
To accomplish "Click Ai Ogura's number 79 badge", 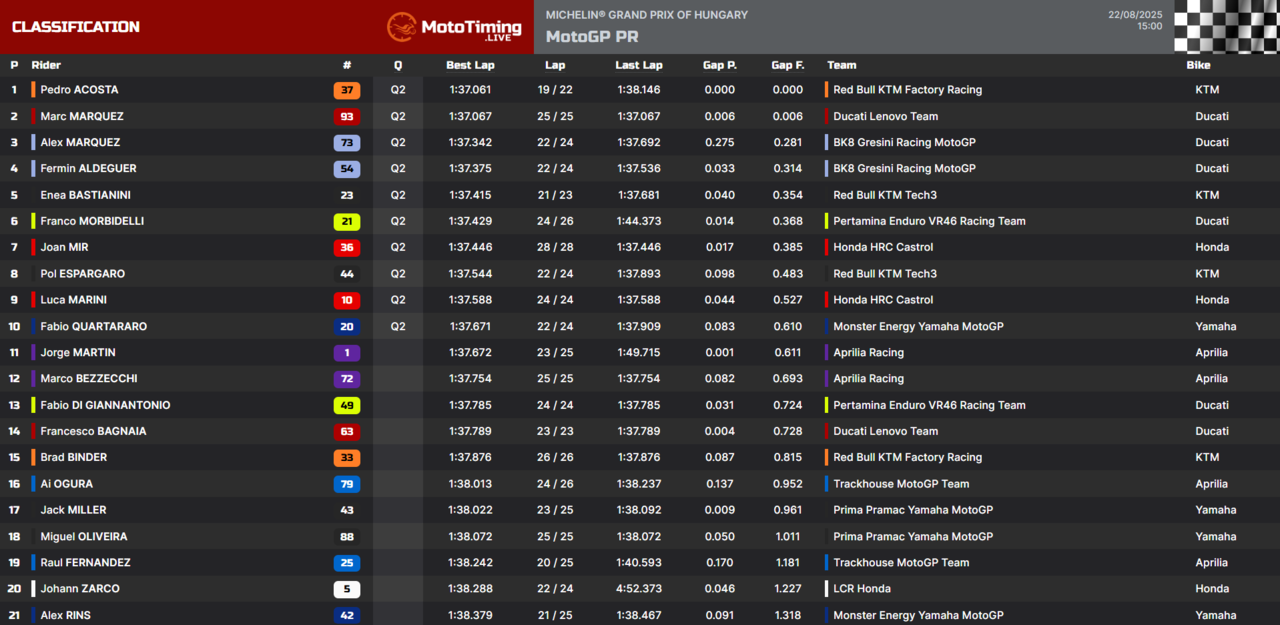I will [347, 484].
